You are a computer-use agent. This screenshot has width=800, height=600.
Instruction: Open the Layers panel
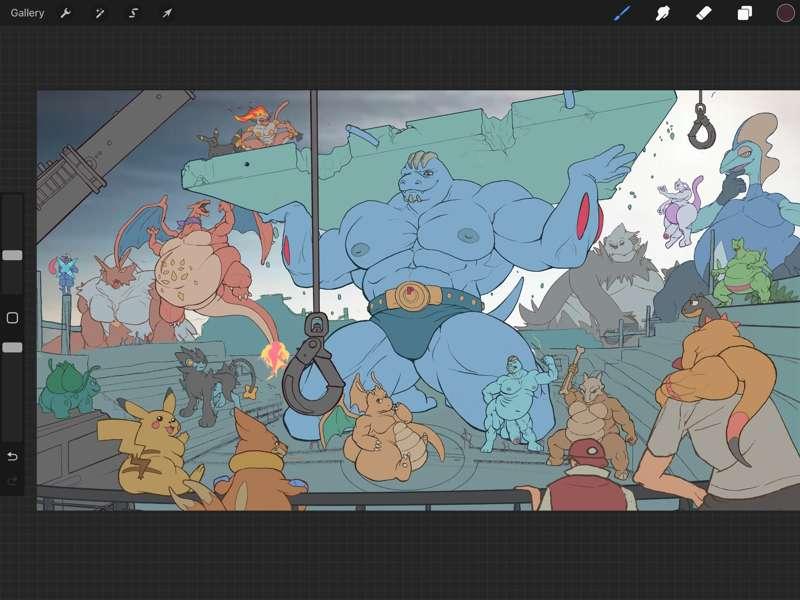(744, 13)
